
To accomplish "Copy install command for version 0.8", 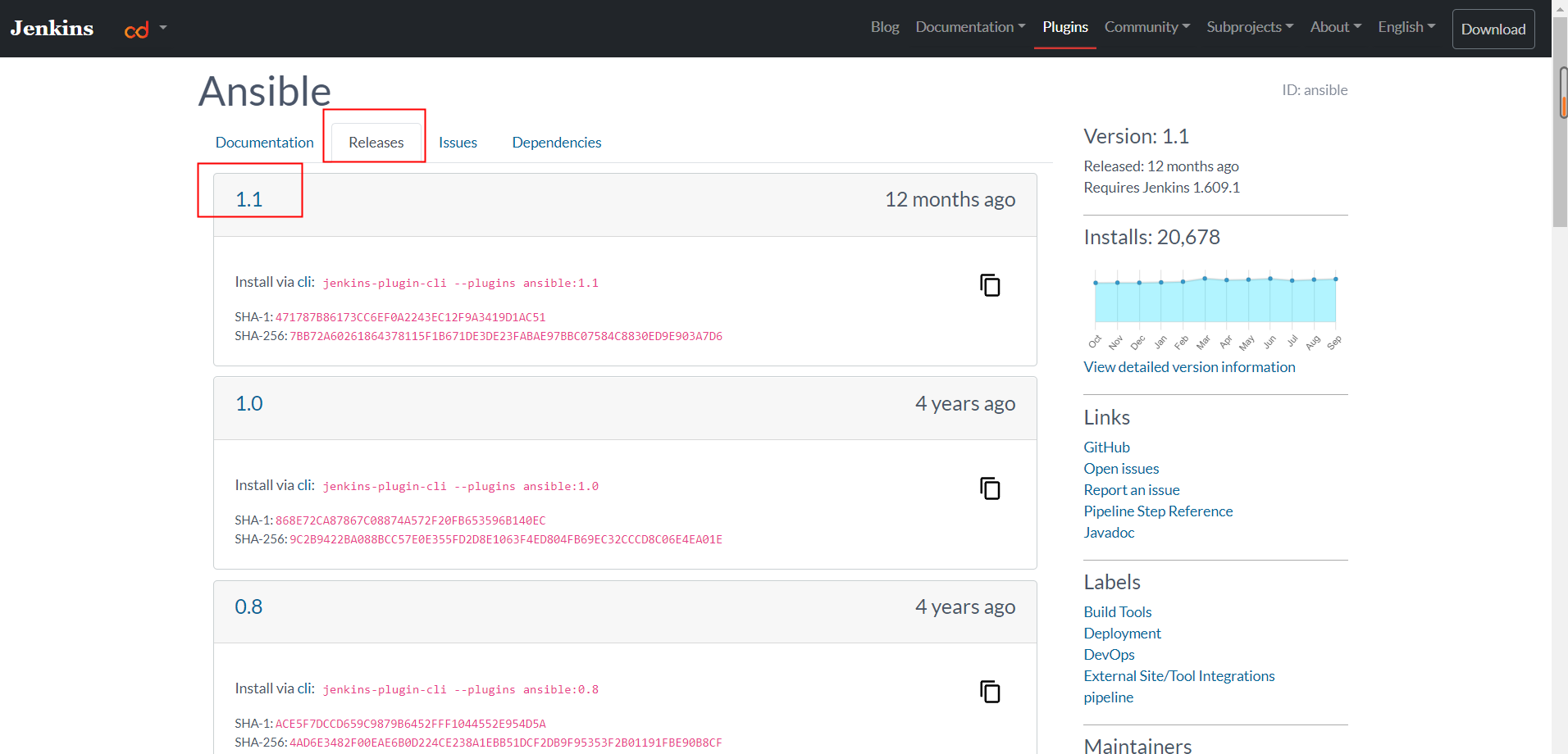I will pos(990,691).
